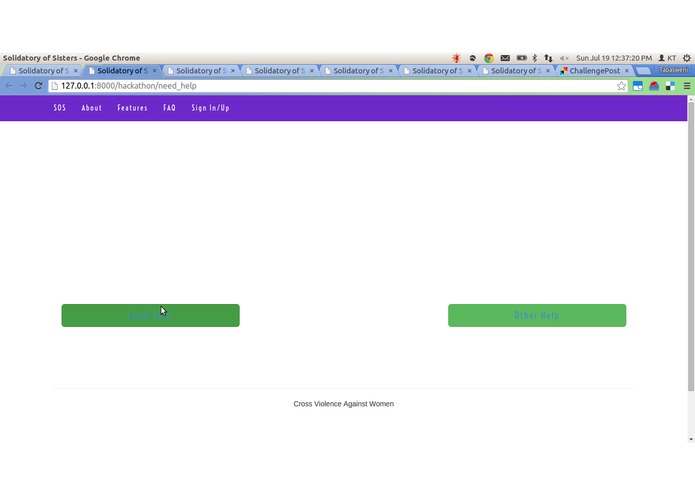This screenshot has height=494, width=695.
Task: Open the clock showing Sun Jul 19
Action: 614,58
